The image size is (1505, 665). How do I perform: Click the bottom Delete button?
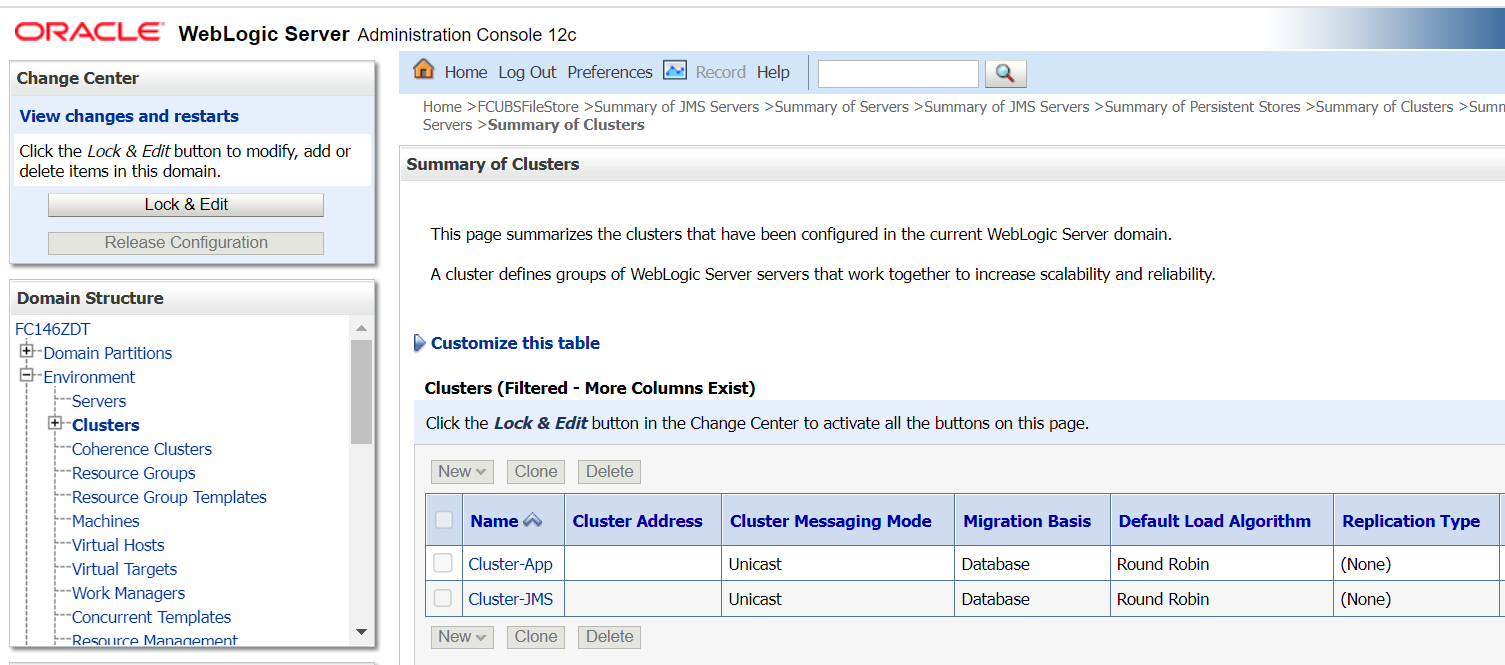click(610, 637)
